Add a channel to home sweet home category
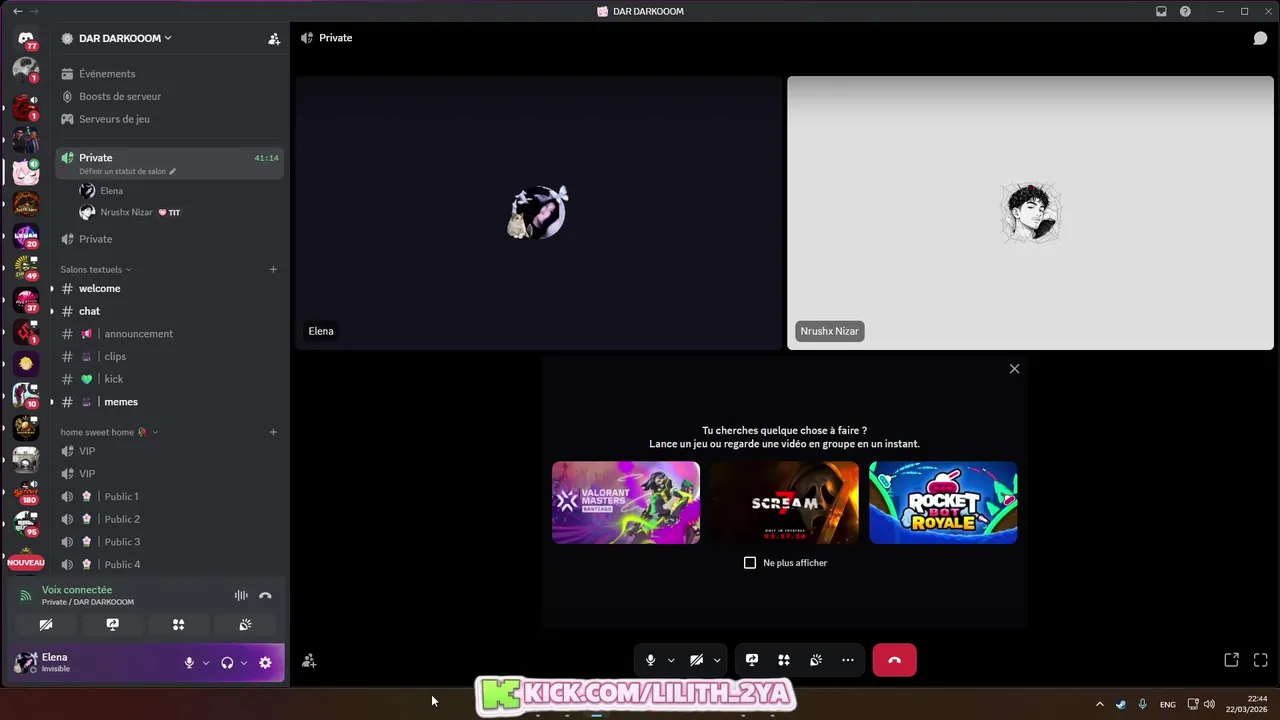The height and width of the screenshot is (720, 1280). point(273,432)
